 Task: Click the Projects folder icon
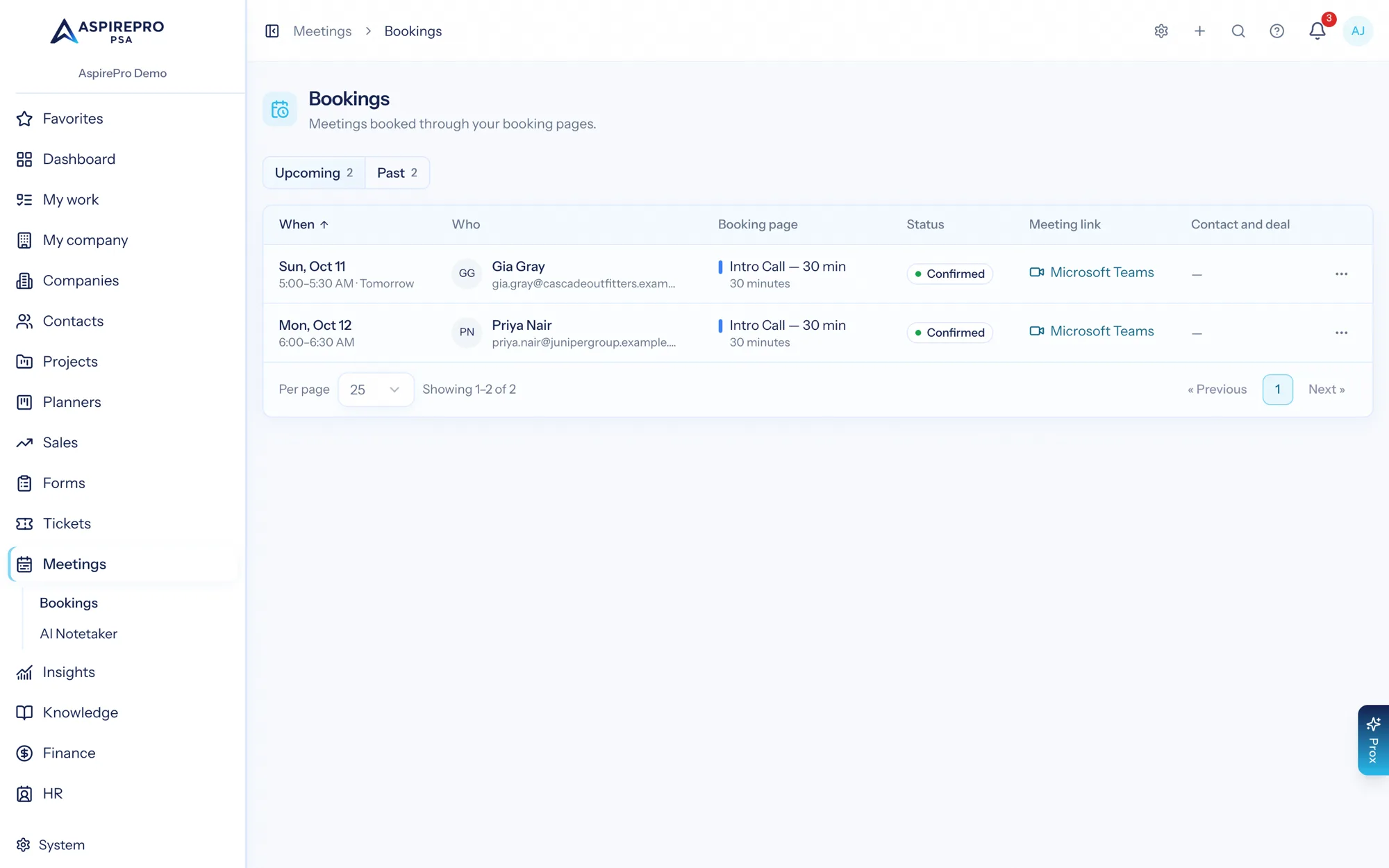[24, 362]
